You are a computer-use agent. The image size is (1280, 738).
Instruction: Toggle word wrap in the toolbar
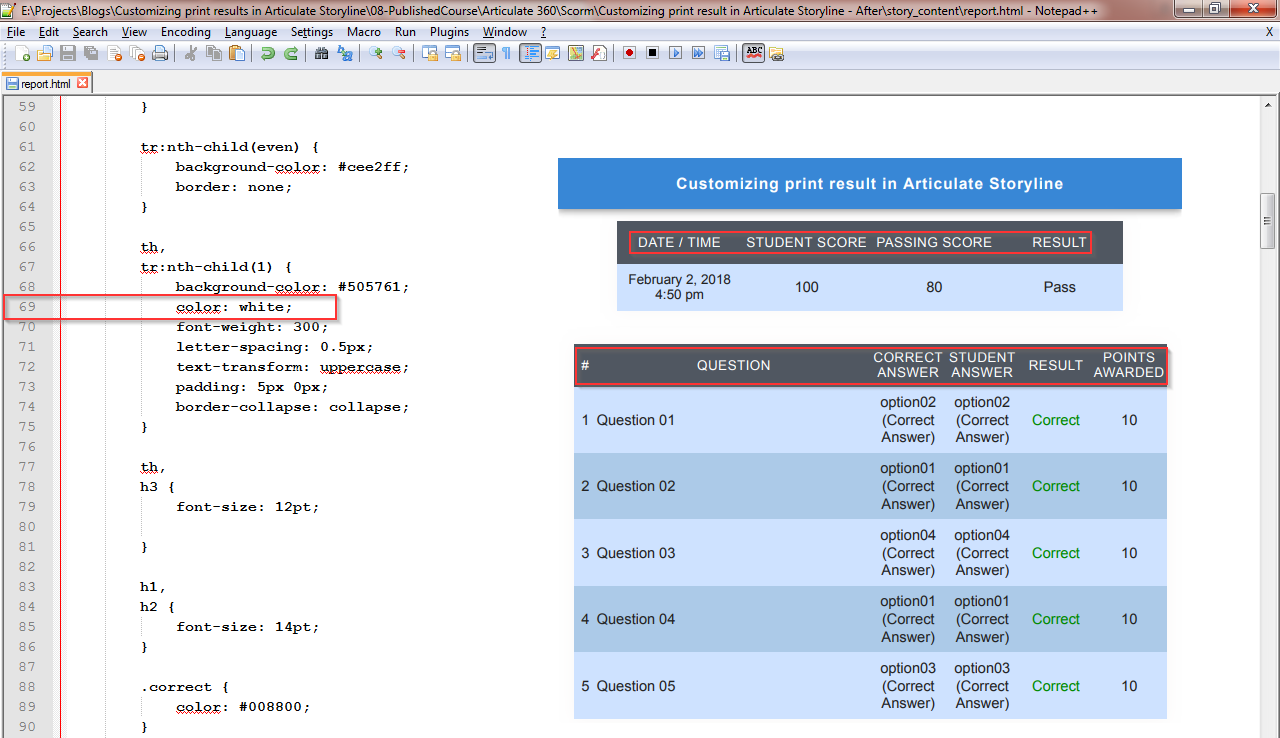484,53
